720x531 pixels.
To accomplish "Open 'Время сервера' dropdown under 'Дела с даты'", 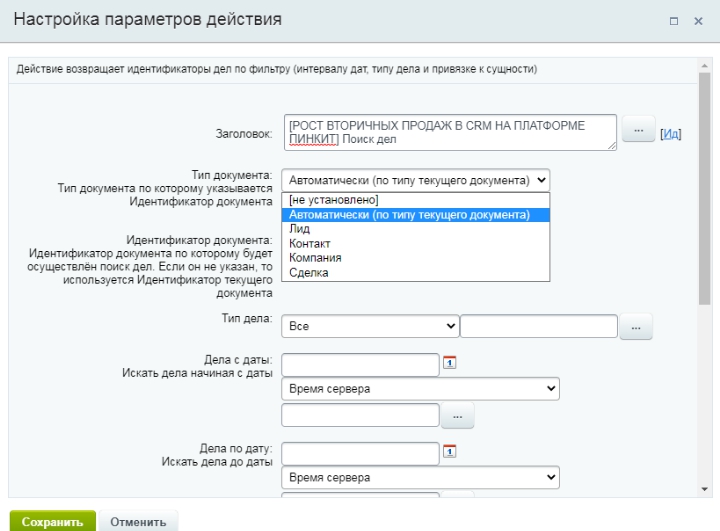I will [x=420, y=389].
